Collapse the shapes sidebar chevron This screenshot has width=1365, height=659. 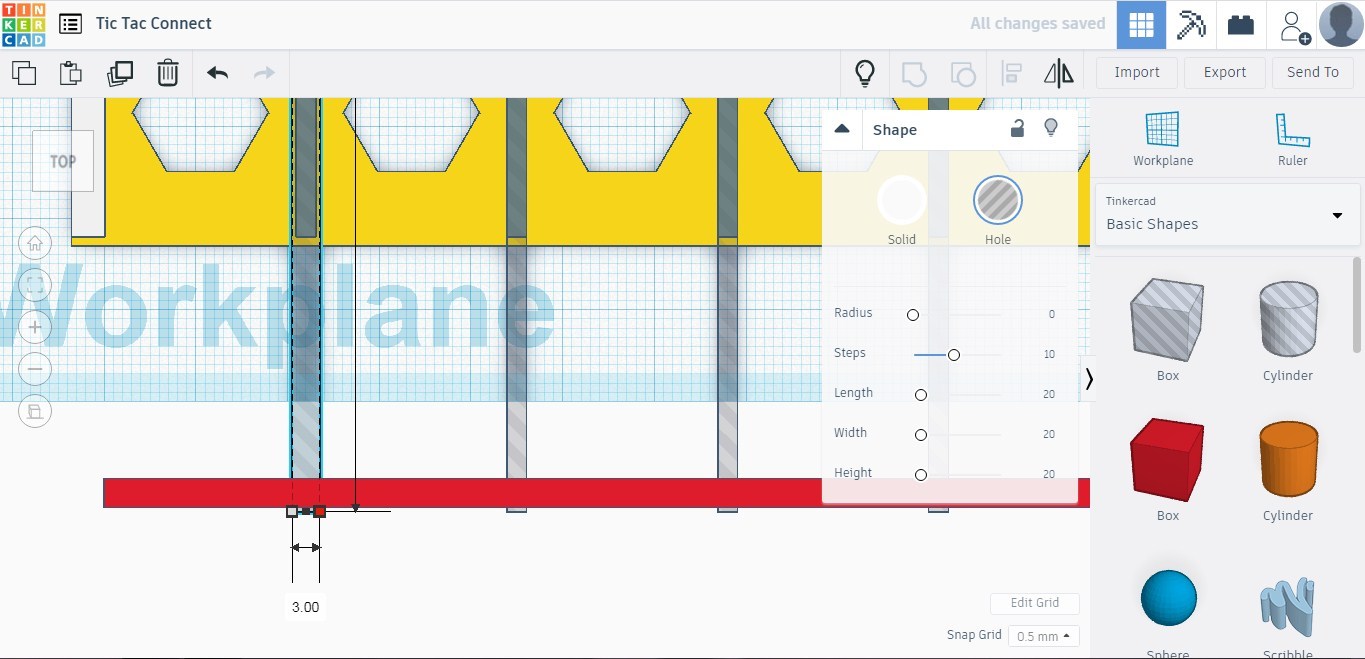point(1089,379)
